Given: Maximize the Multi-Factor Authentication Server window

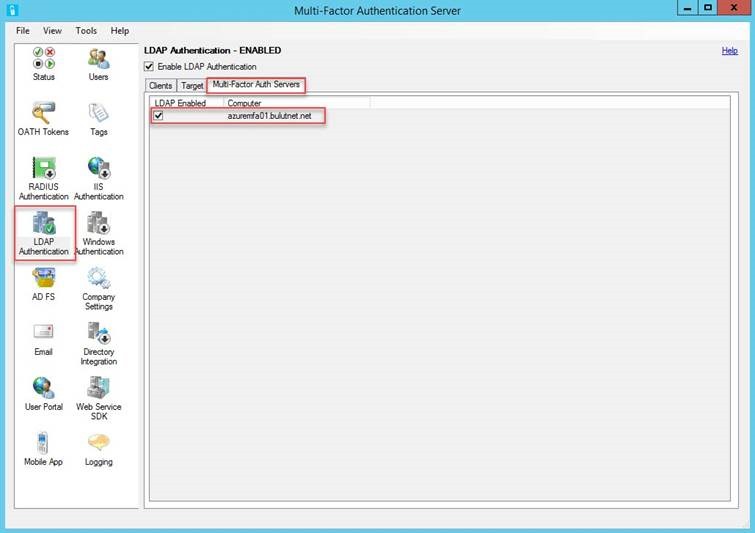Looking at the screenshot, I should click(x=708, y=8).
